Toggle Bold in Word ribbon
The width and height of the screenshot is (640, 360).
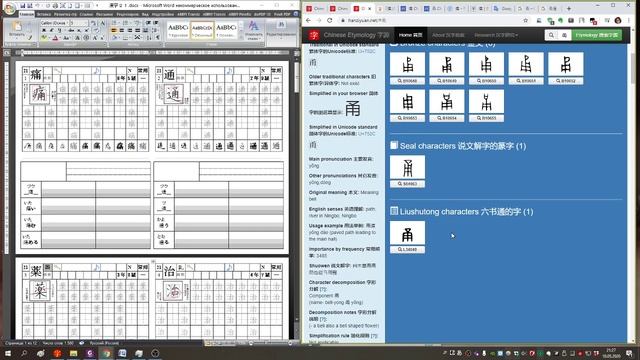pos(44,30)
